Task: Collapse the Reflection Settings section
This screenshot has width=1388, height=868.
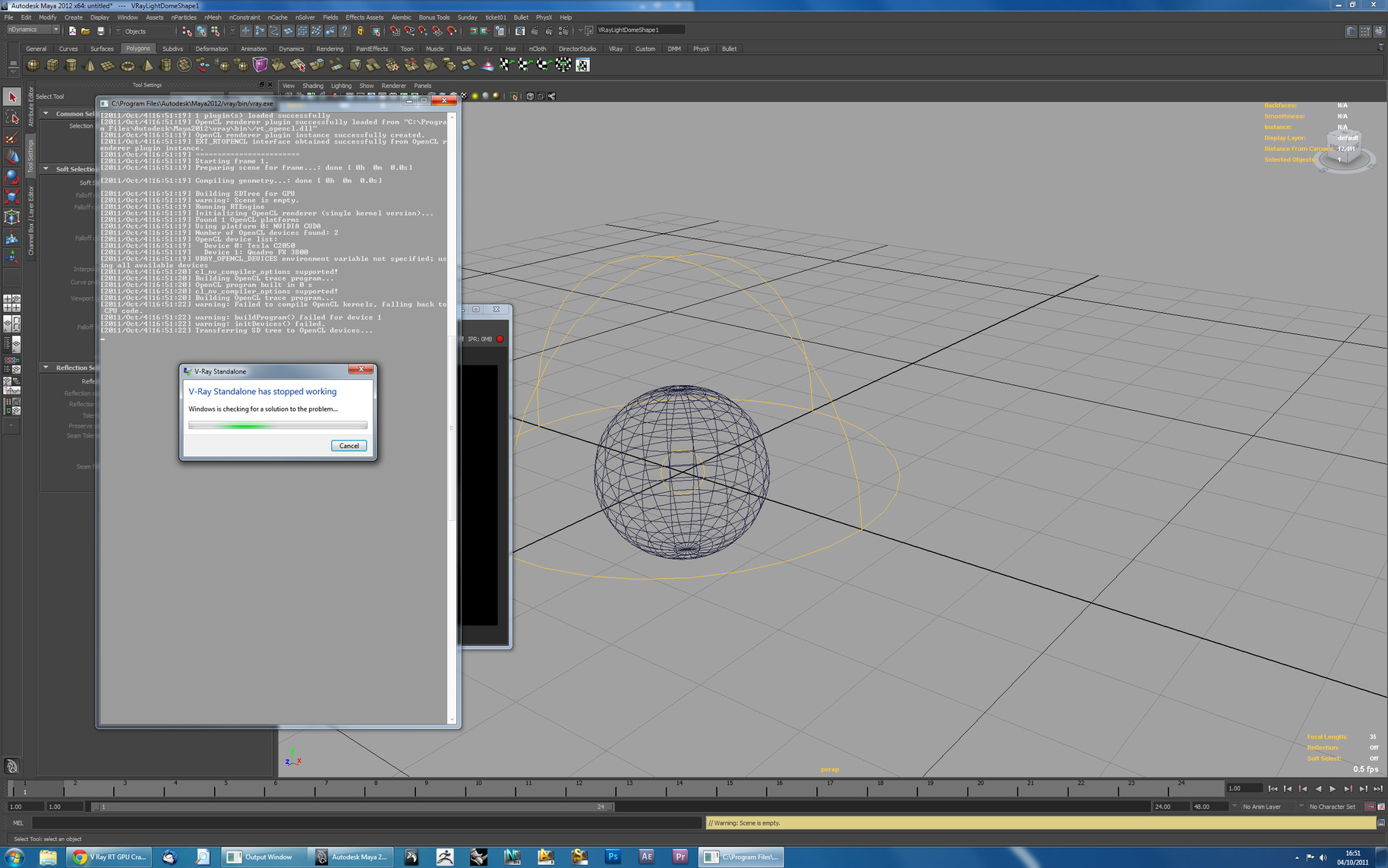Action: [x=46, y=368]
